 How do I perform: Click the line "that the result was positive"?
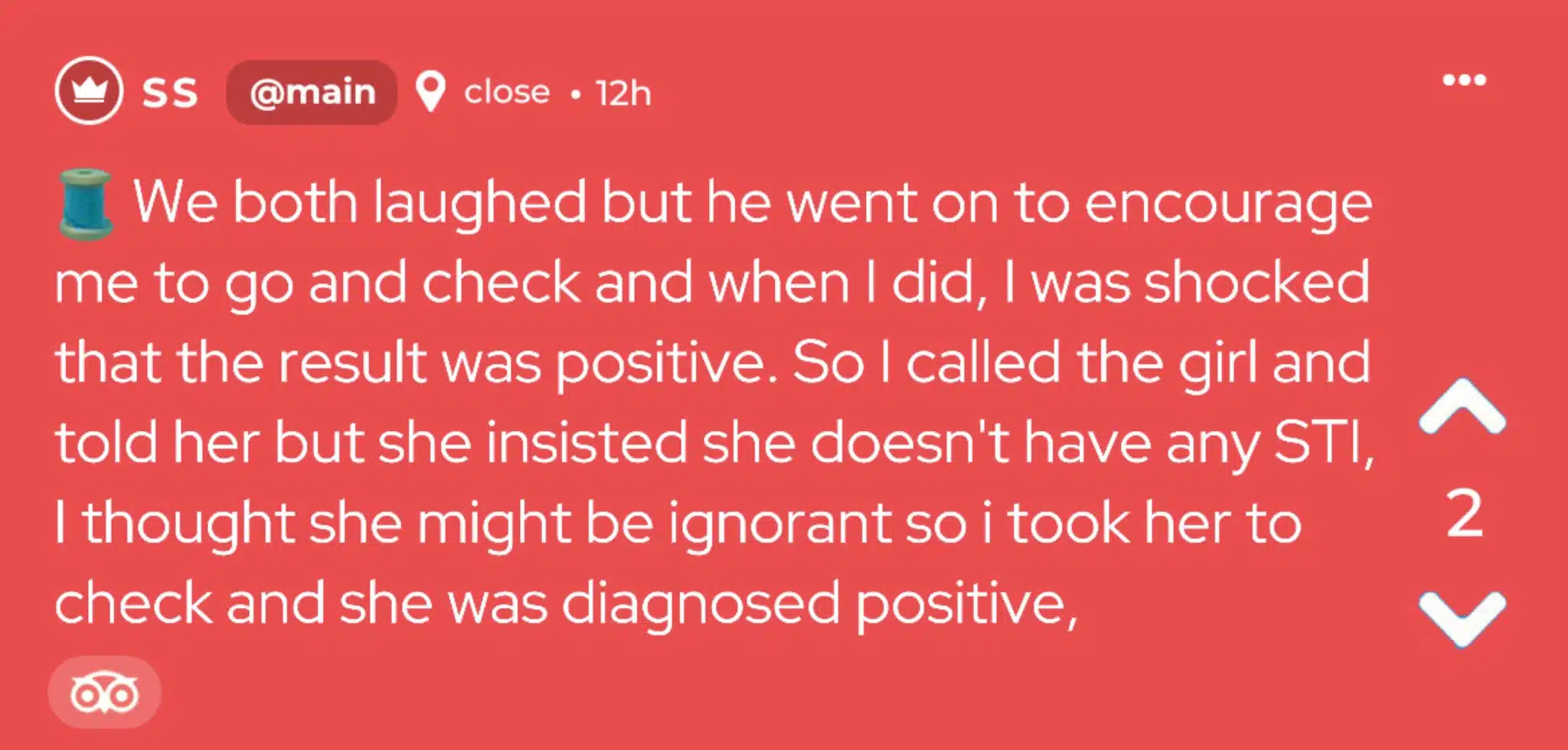(712, 364)
